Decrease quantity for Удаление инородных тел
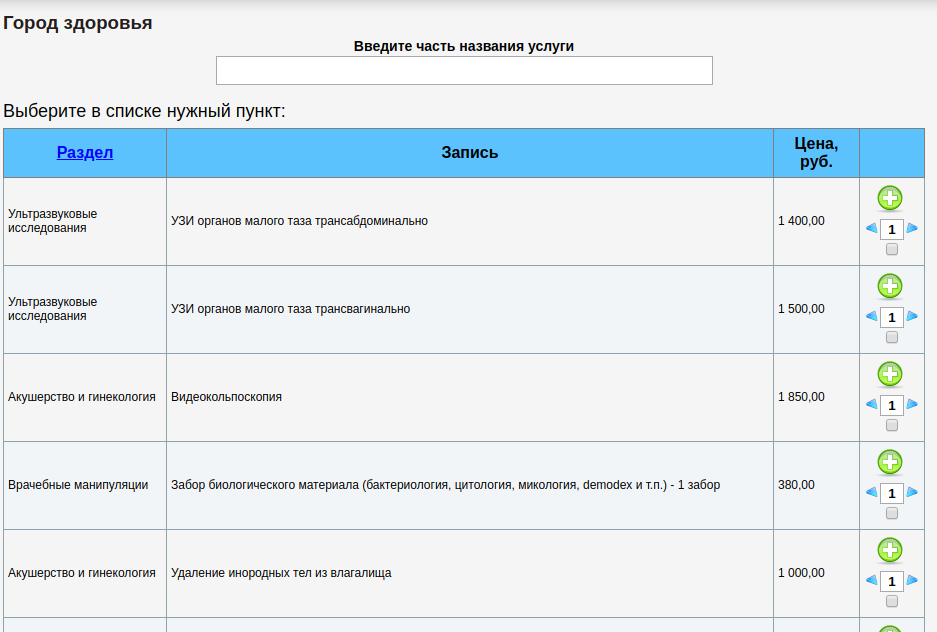 [x=871, y=581]
